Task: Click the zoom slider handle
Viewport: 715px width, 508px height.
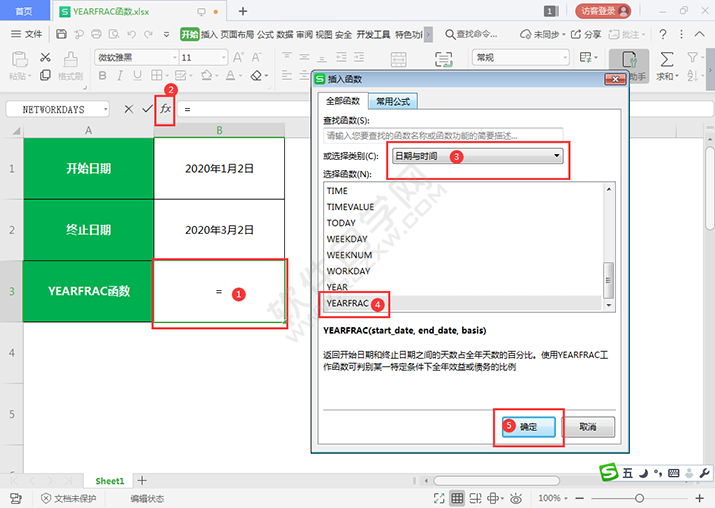Action: tap(639, 498)
